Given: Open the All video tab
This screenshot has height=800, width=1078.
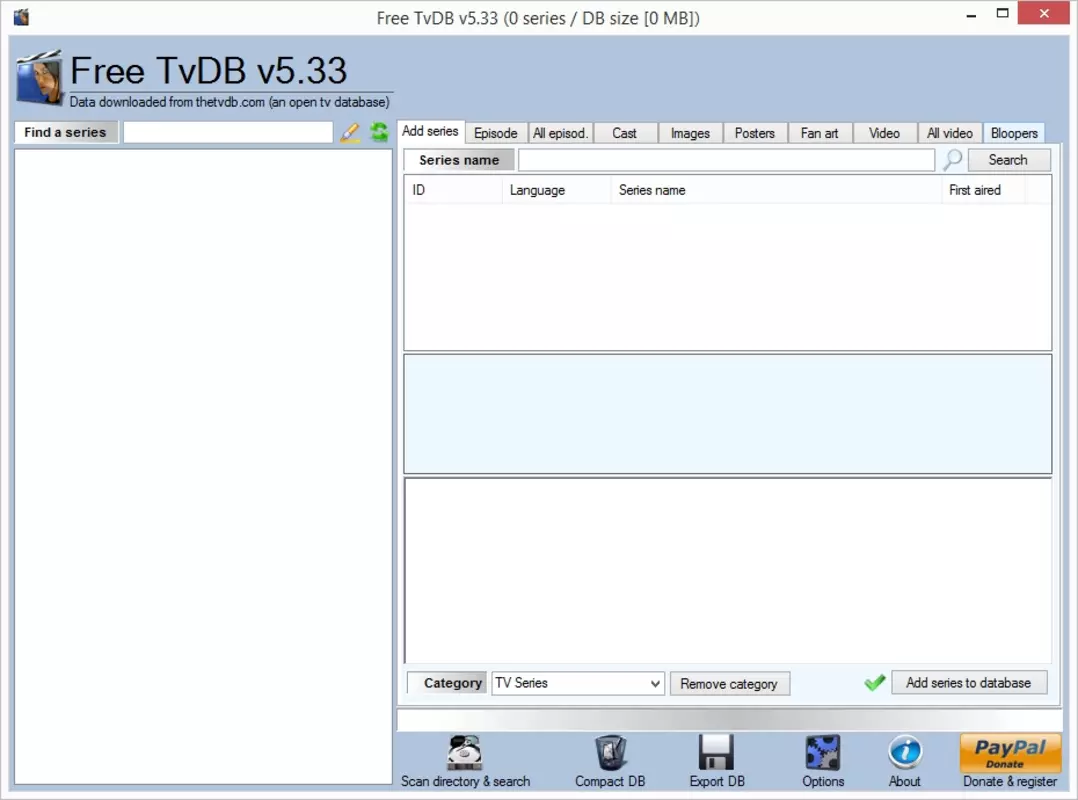Looking at the screenshot, I should click(949, 133).
